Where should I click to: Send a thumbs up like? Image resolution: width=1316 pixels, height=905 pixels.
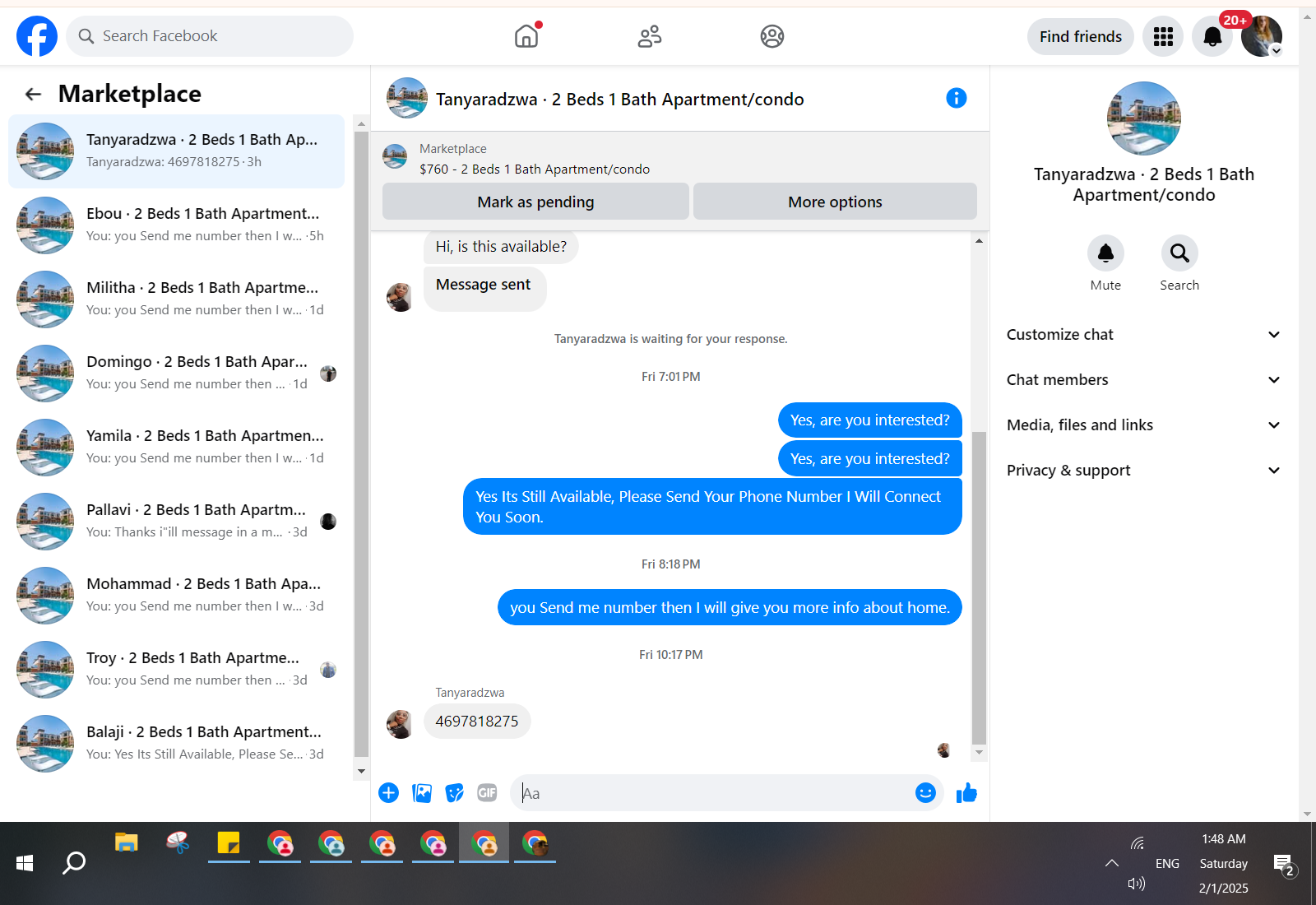tap(966, 792)
